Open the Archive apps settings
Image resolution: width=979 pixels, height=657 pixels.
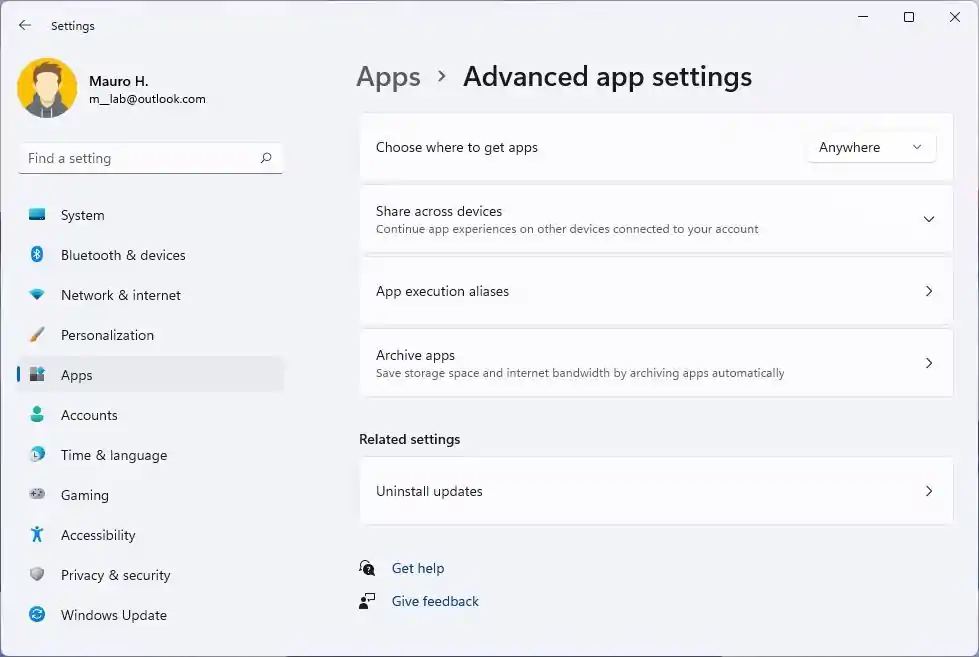coord(655,363)
